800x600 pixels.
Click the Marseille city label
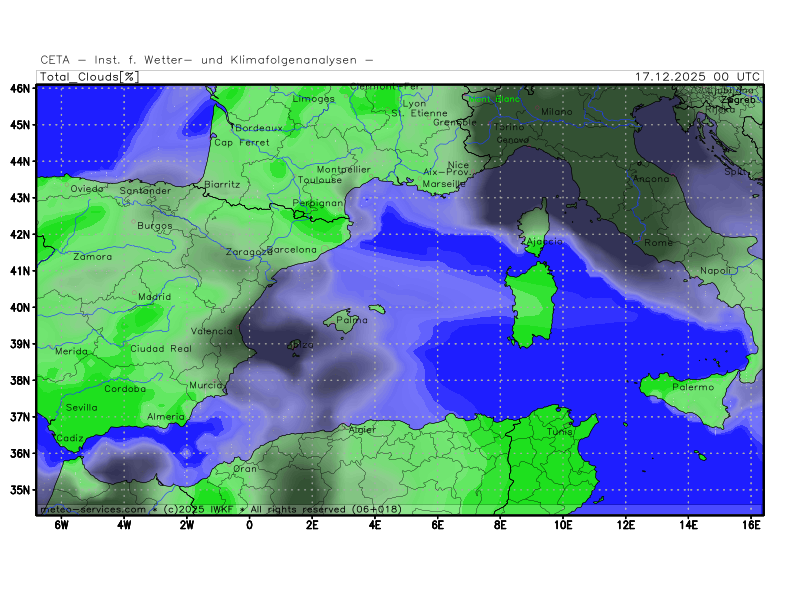(445, 184)
